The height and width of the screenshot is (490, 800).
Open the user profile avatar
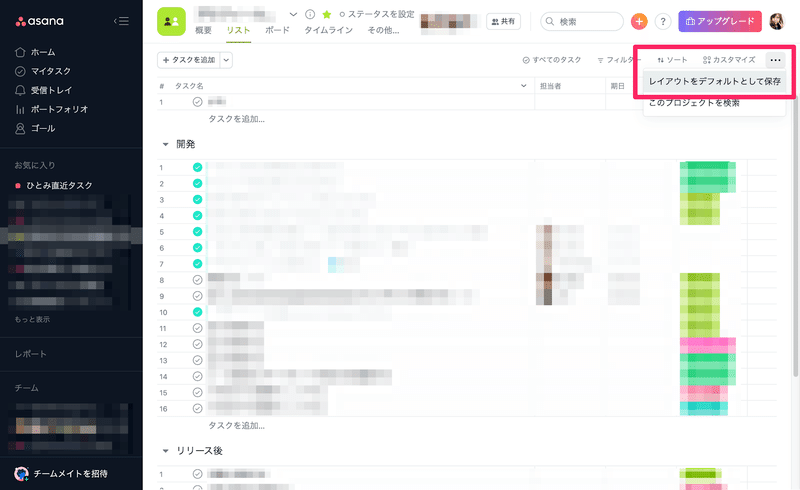point(776,21)
